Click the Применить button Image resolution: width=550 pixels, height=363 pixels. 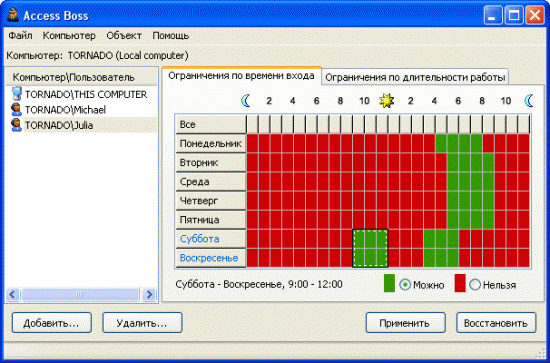405,323
